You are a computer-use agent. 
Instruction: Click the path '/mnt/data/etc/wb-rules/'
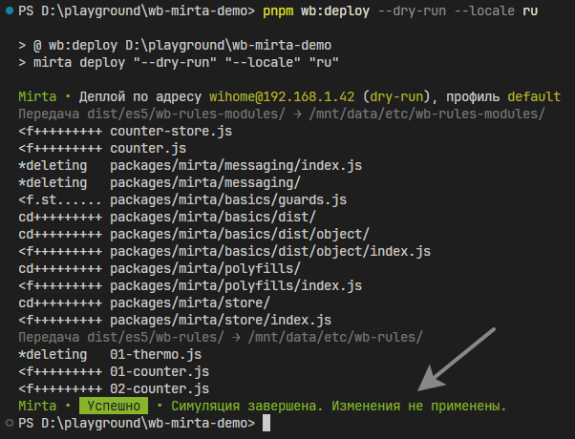click(x=335, y=337)
